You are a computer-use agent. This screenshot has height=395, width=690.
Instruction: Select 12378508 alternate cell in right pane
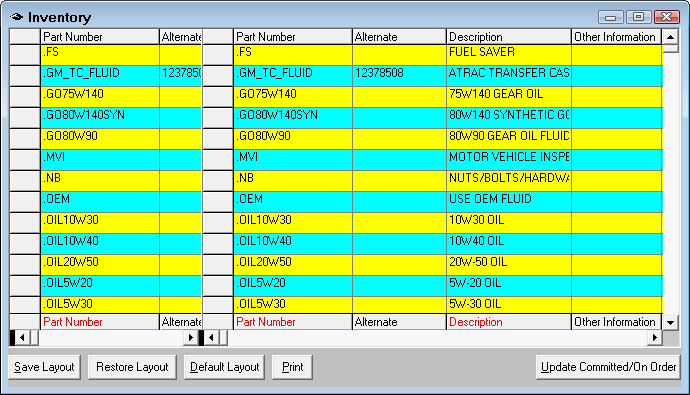click(399, 76)
